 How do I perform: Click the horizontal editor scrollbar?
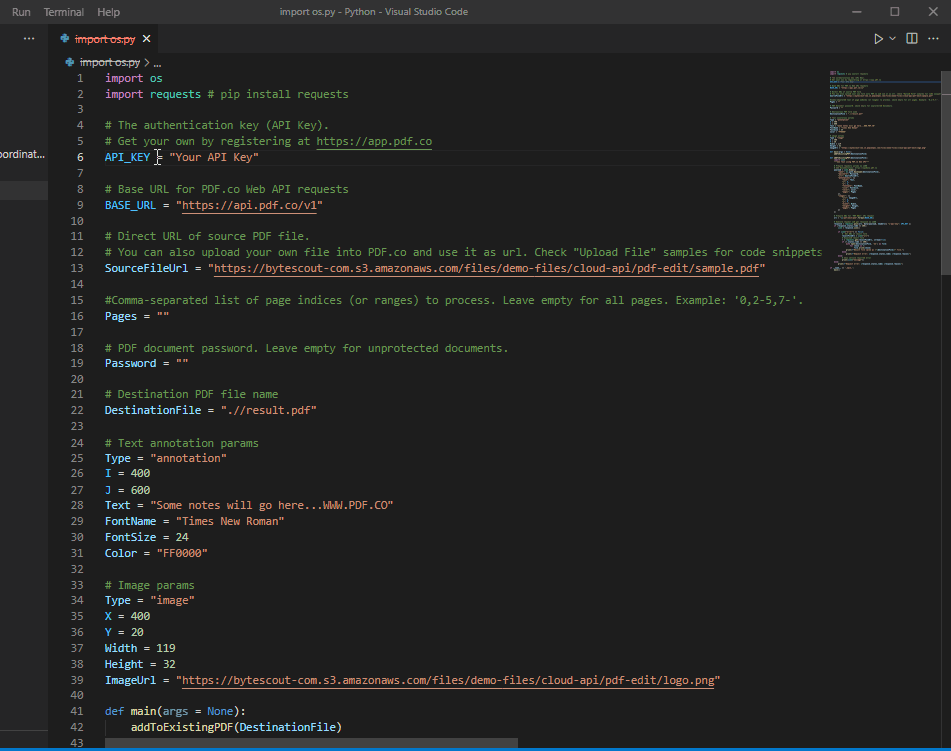point(311,743)
